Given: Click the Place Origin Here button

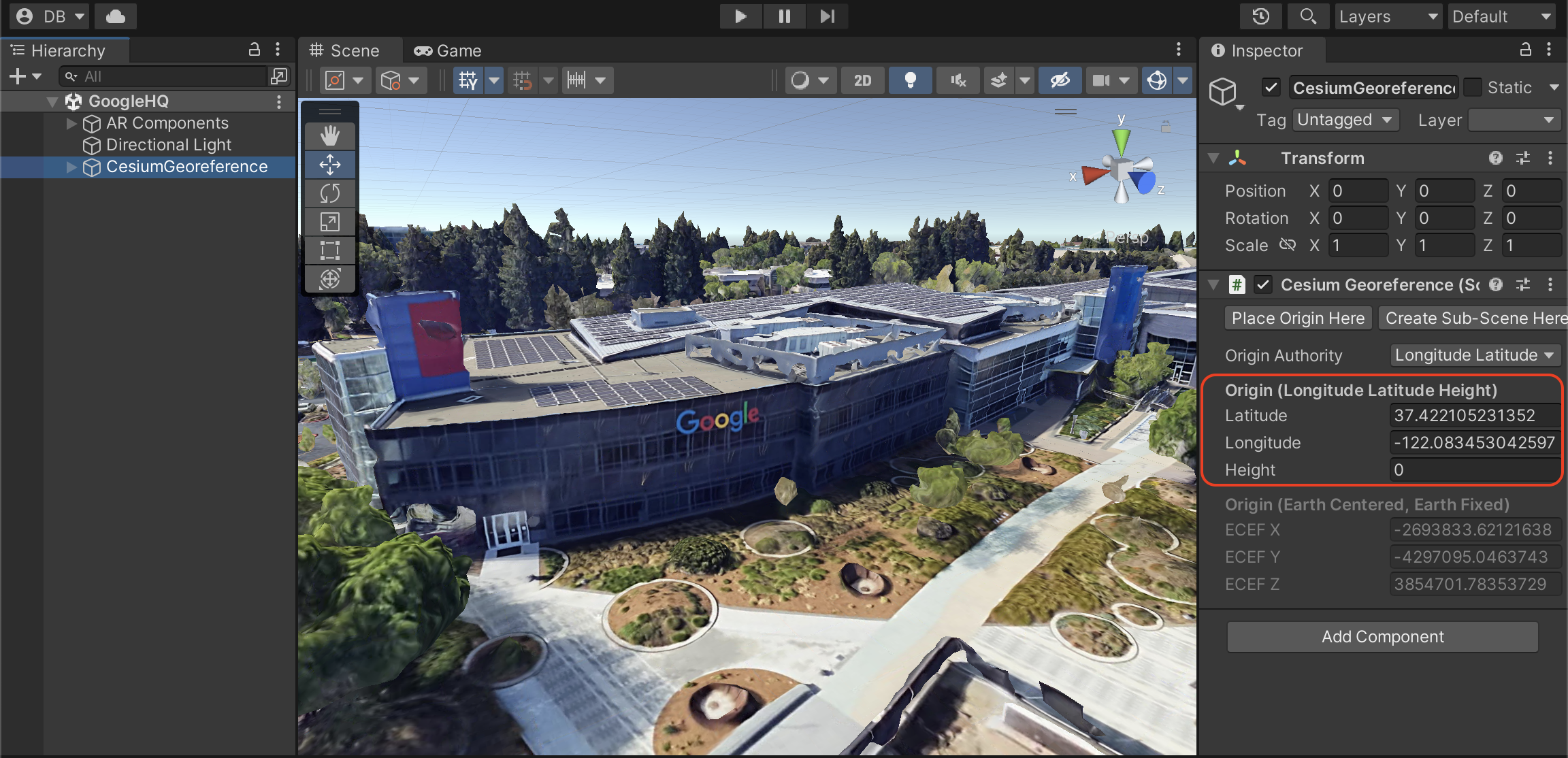Looking at the screenshot, I should point(1296,318).
